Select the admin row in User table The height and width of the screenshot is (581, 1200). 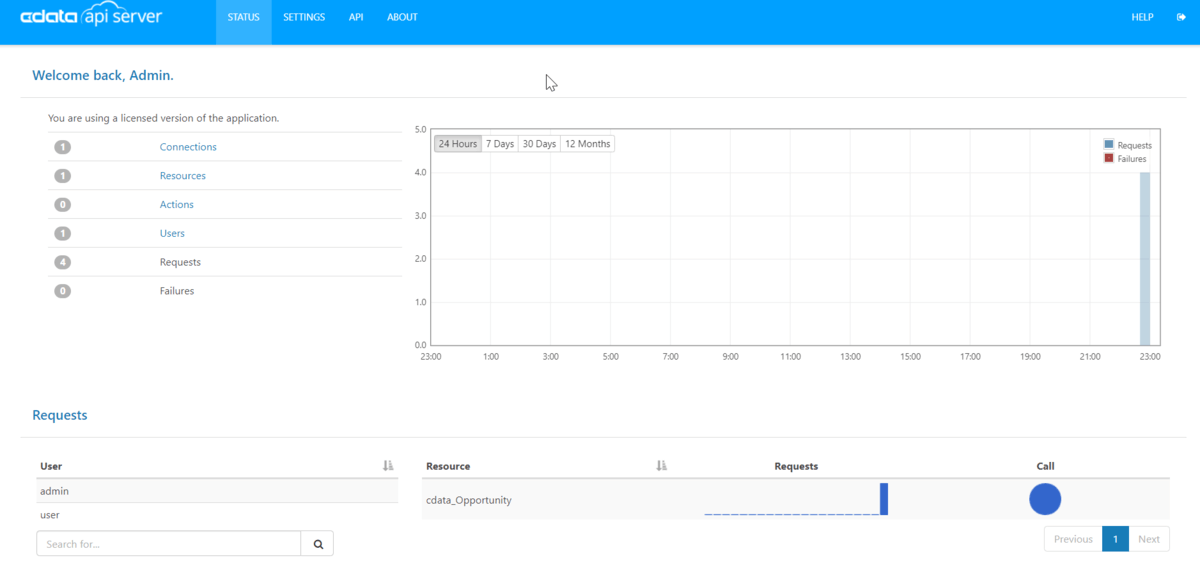(217, 491)
